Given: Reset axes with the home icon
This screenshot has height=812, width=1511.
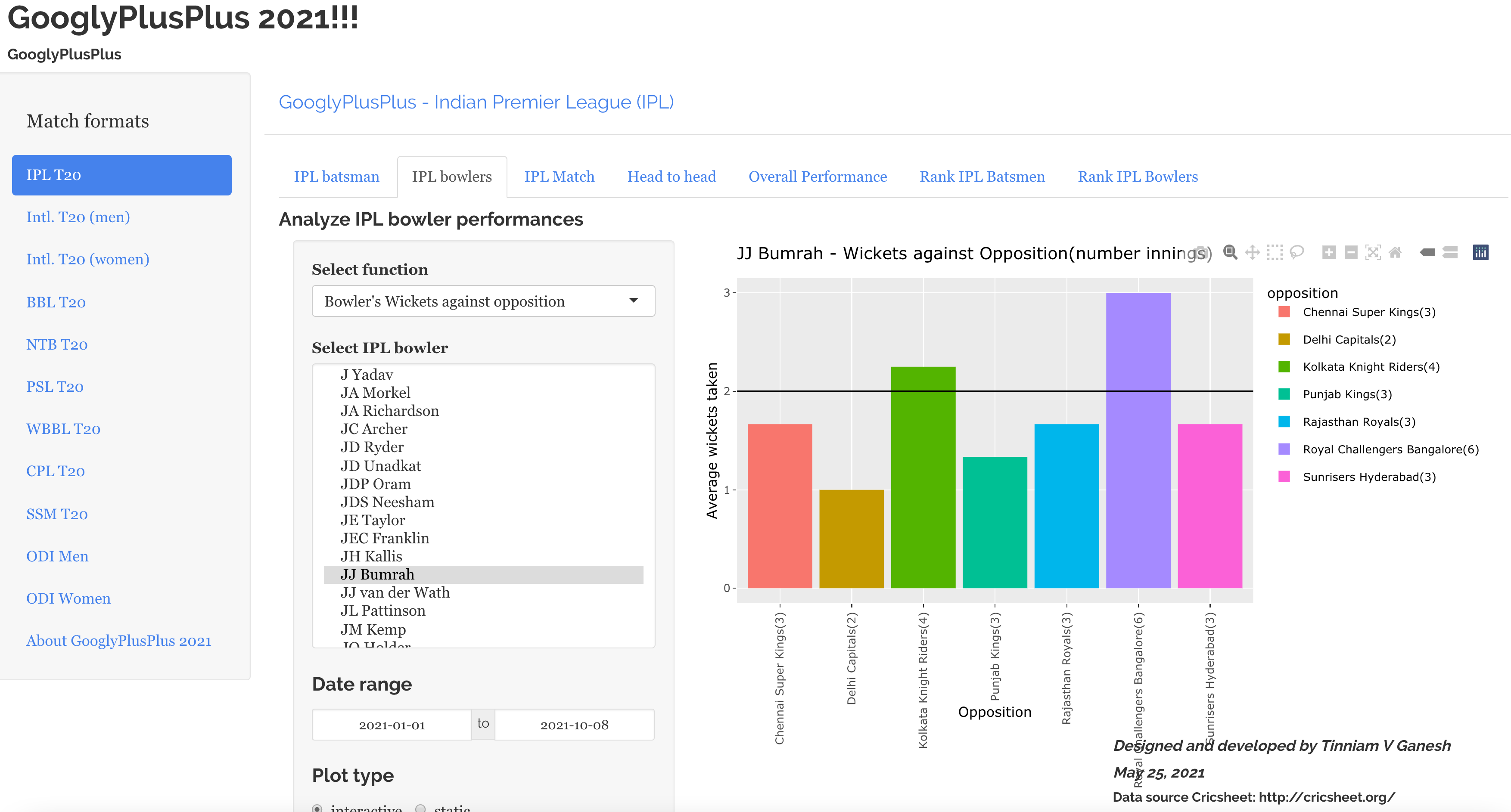Looking at the screenshot, I should click(x=1395, y=253).
